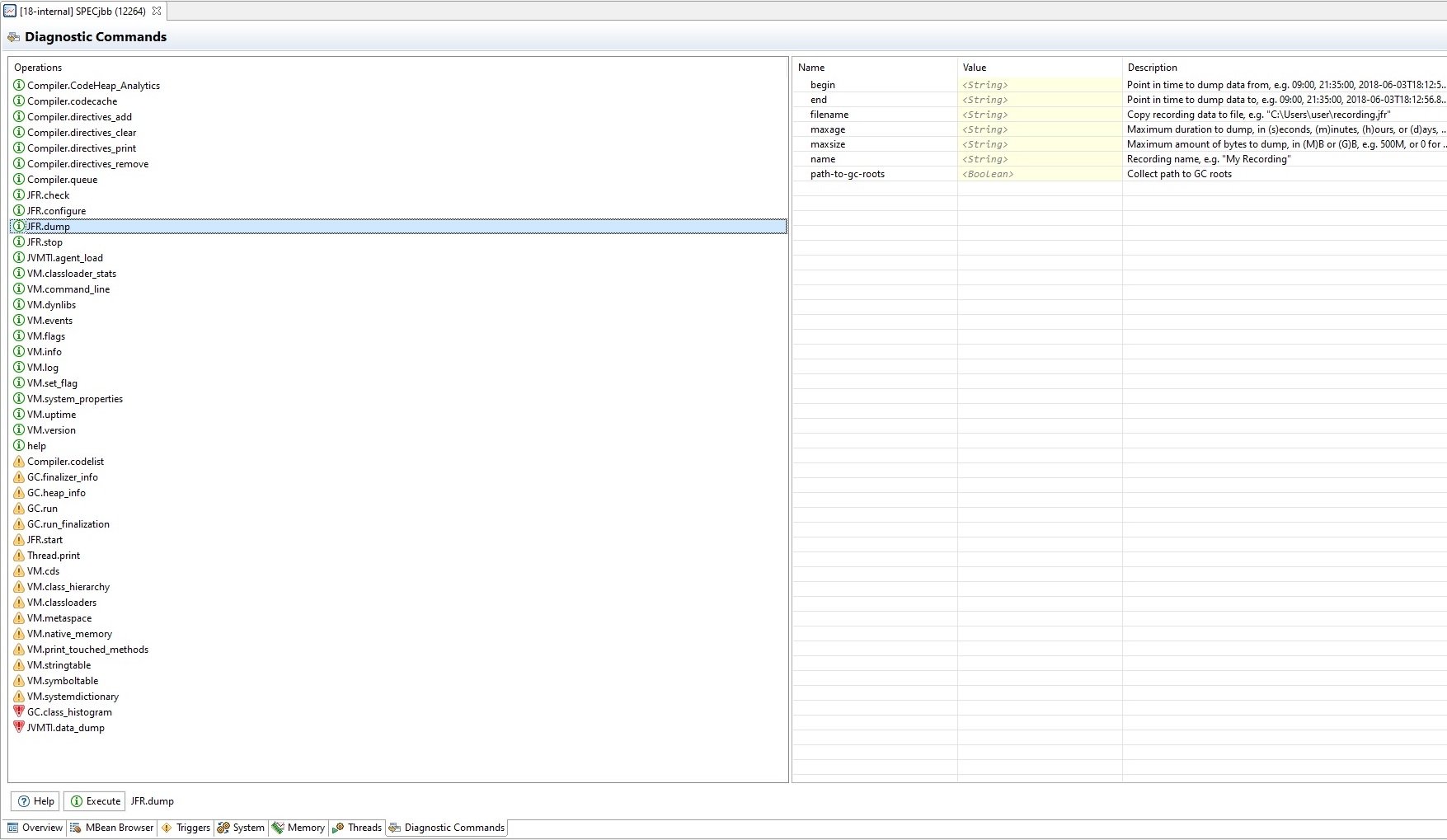The height and width of the screenshot is (840, 1447).
Task: Edit the filename value field
Action: click(x=1039, y=115)
